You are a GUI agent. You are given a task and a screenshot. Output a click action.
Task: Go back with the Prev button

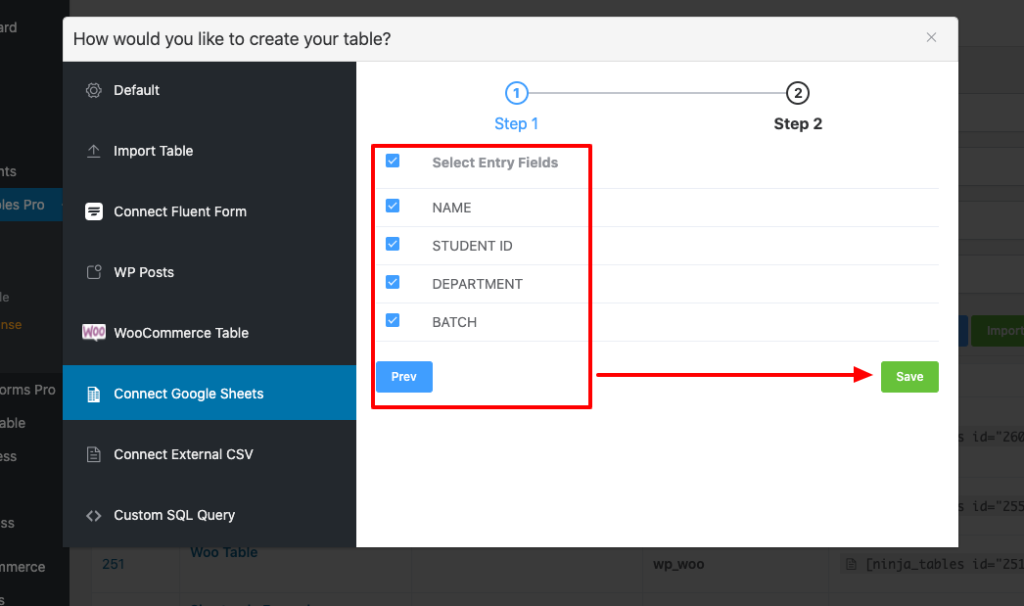[x=404, y=377]
